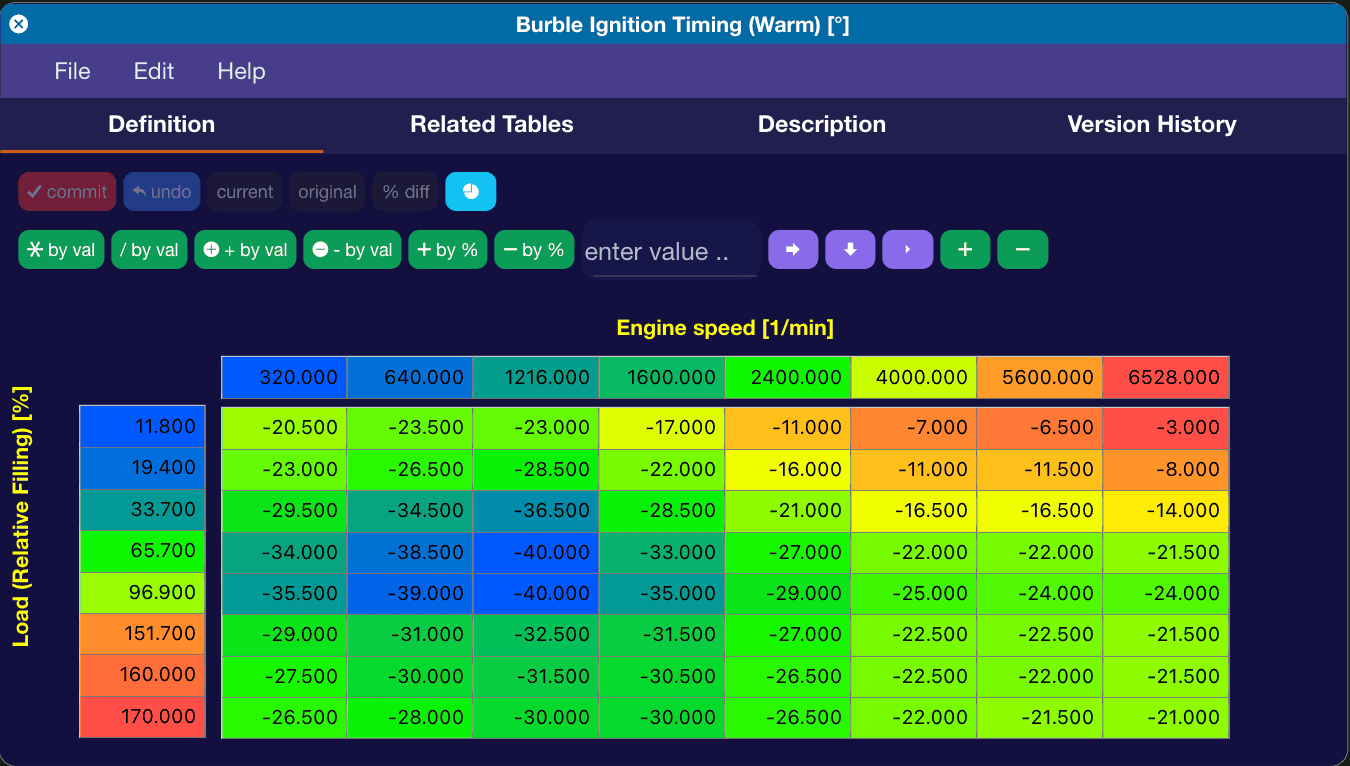
Task: Open the Help menu
Action: tap(241, 71)
